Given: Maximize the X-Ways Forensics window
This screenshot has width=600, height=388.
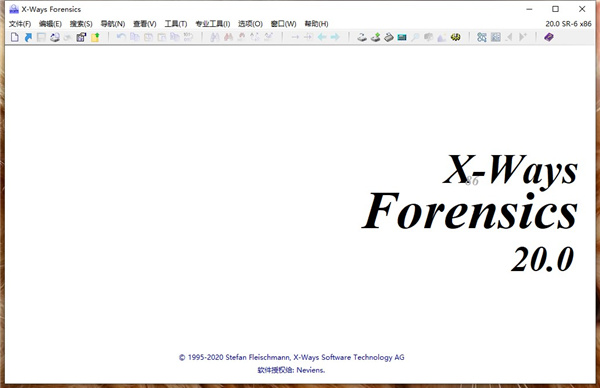Looking at the screenshot, I should point(555,9).
